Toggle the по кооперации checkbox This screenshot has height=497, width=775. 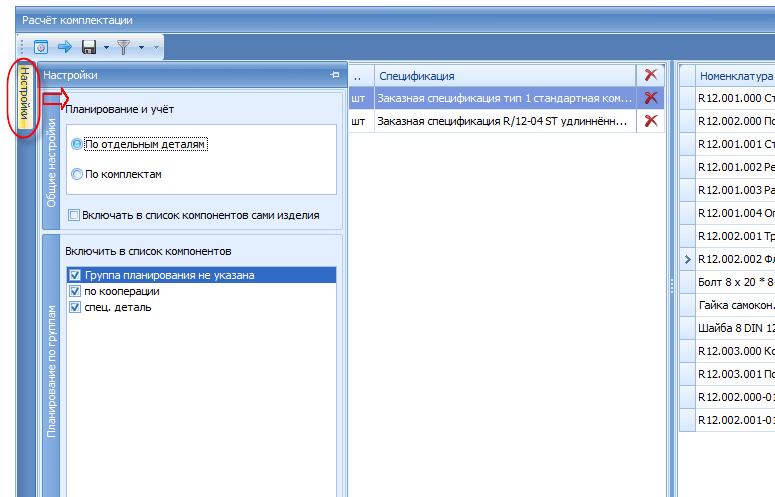tap(75, 291)
